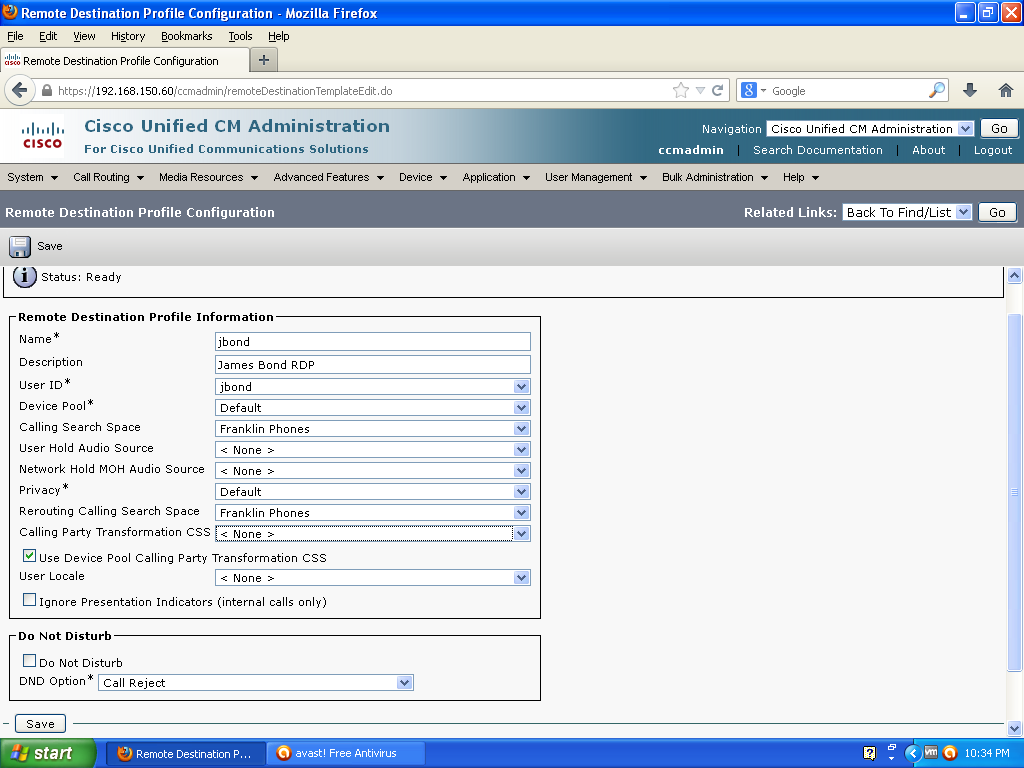Open the Related Links dropdown
The height and width of the screenshot is (768, 1024).
tap(907, 212)
